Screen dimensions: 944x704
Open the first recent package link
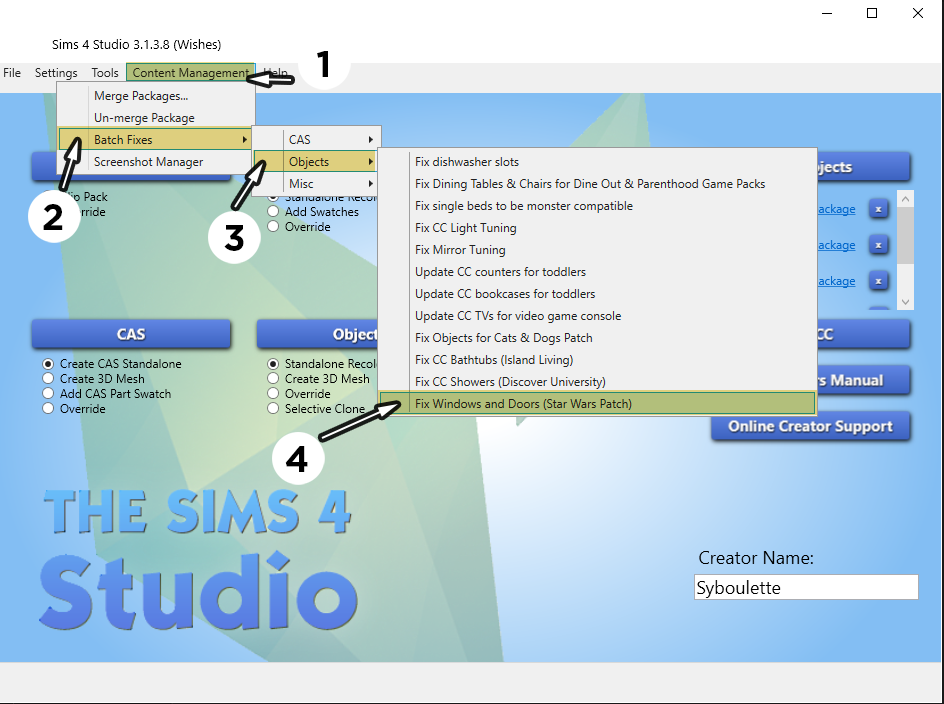[836, 209]
